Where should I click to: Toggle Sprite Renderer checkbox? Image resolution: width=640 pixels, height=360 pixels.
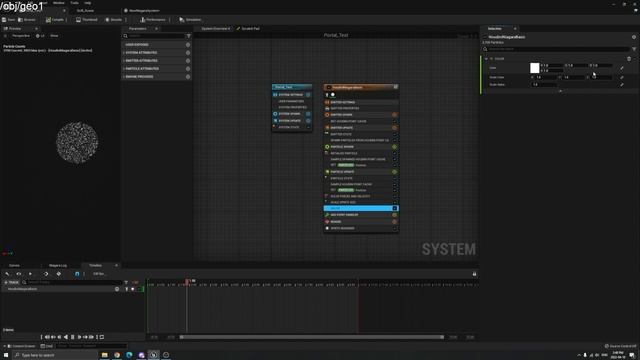tap(395, 228)
